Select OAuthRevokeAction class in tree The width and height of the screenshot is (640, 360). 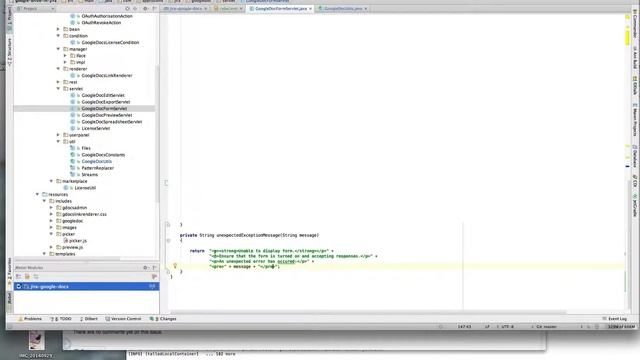click(101, 22)
